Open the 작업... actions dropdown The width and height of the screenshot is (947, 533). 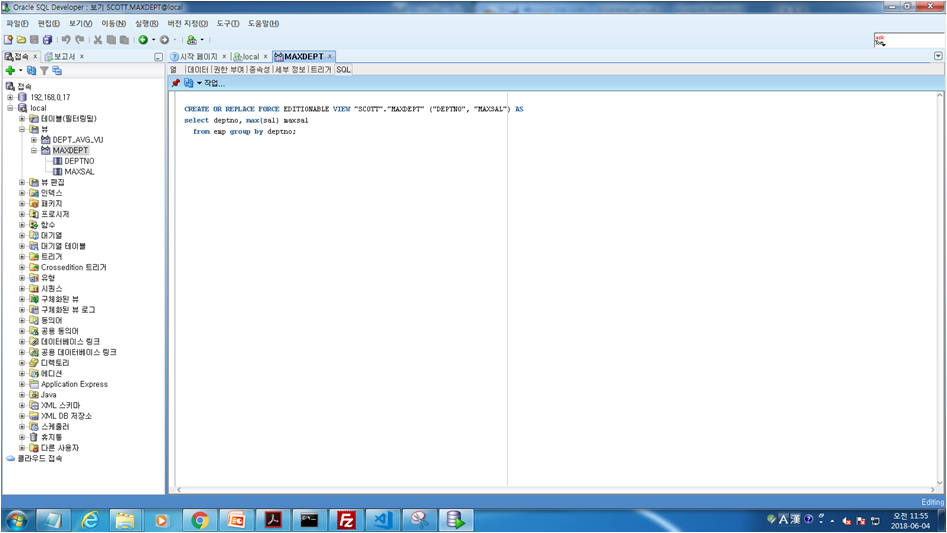click(x=211, y=83)
